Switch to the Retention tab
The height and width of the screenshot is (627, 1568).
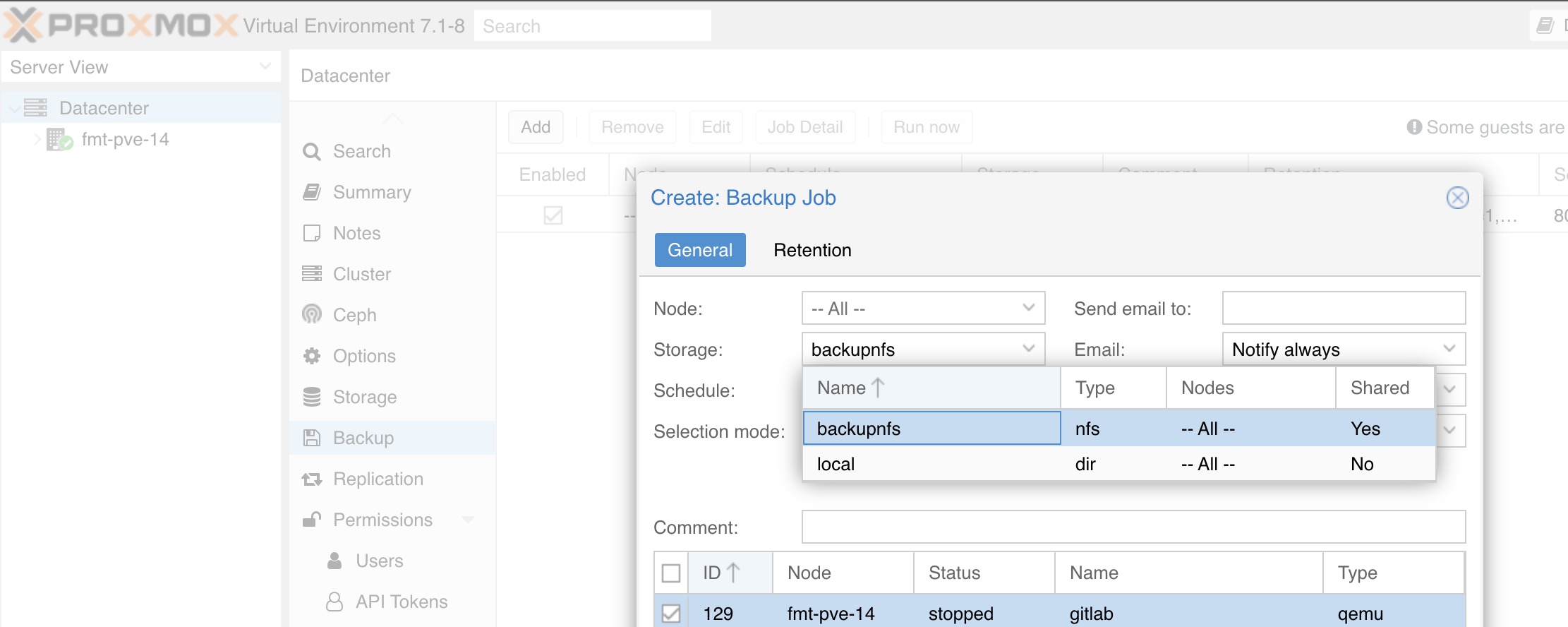coord(812,250)
